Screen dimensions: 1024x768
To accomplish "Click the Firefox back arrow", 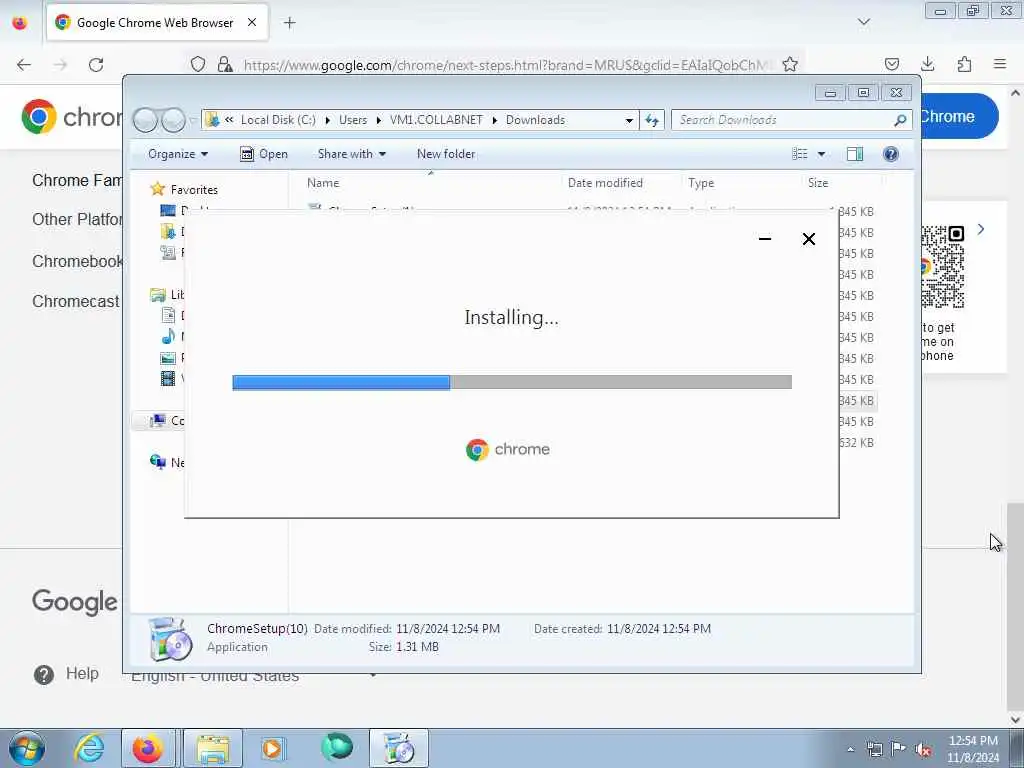I will point(24,64).
